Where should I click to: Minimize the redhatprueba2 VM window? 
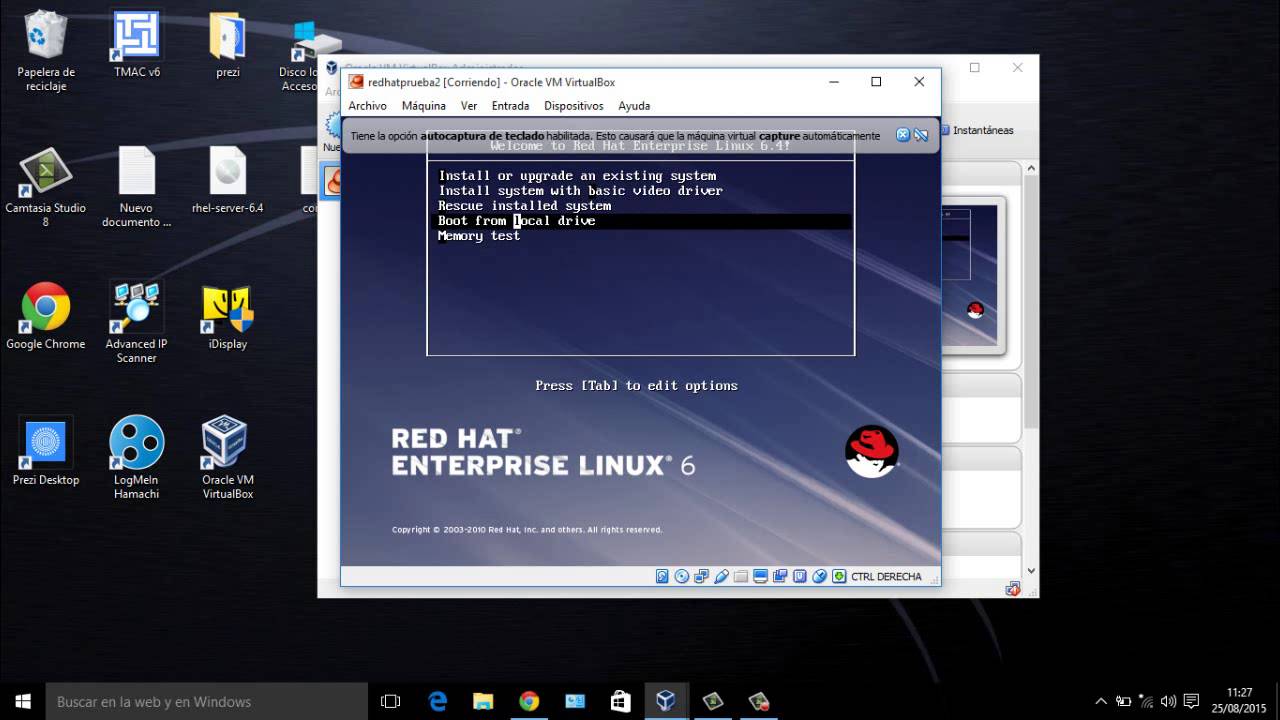(x=834, y=82)
